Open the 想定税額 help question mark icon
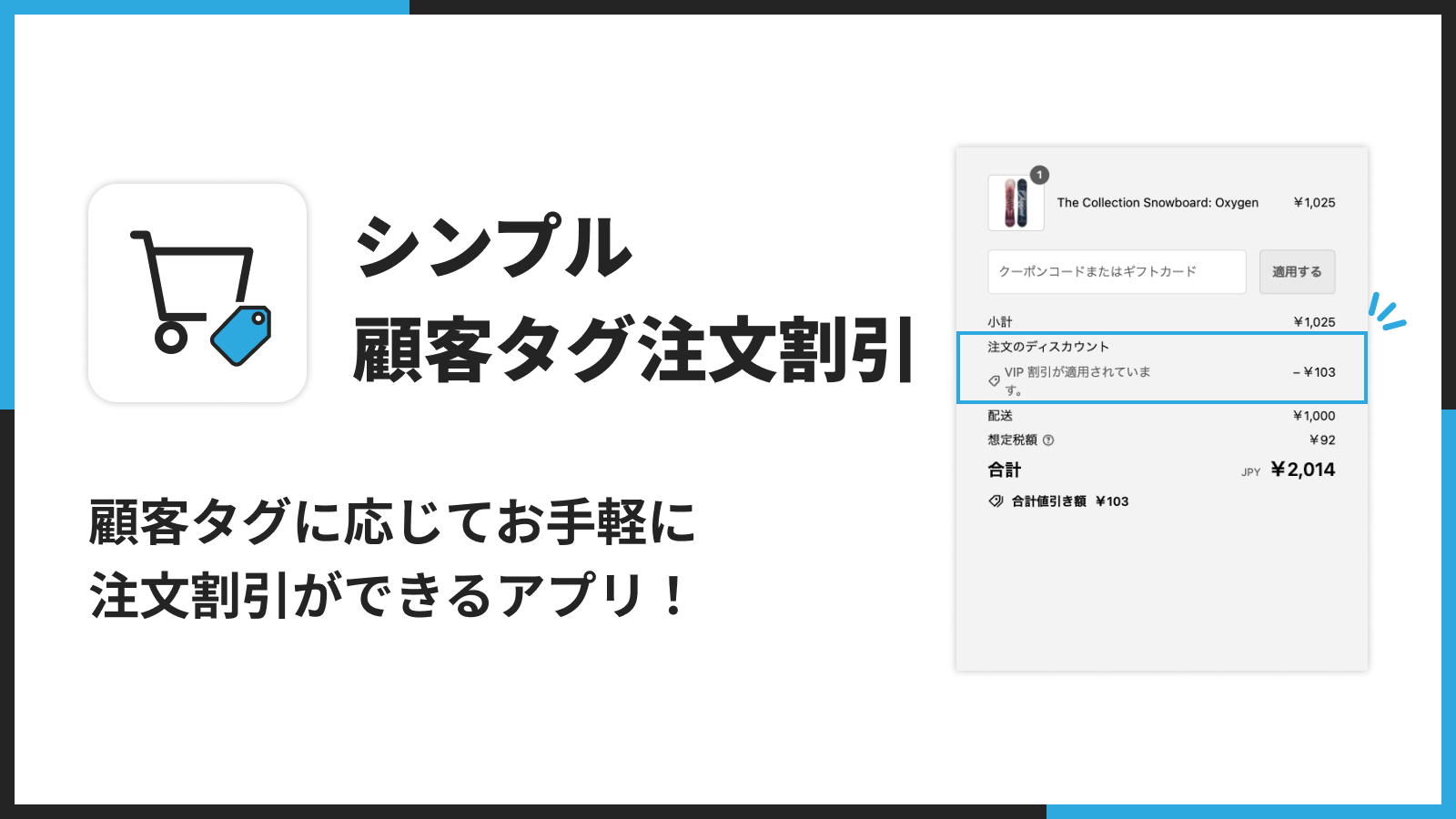This screenshot has width=1456, height=819. pyautogui.click(x=1050, y=440)
